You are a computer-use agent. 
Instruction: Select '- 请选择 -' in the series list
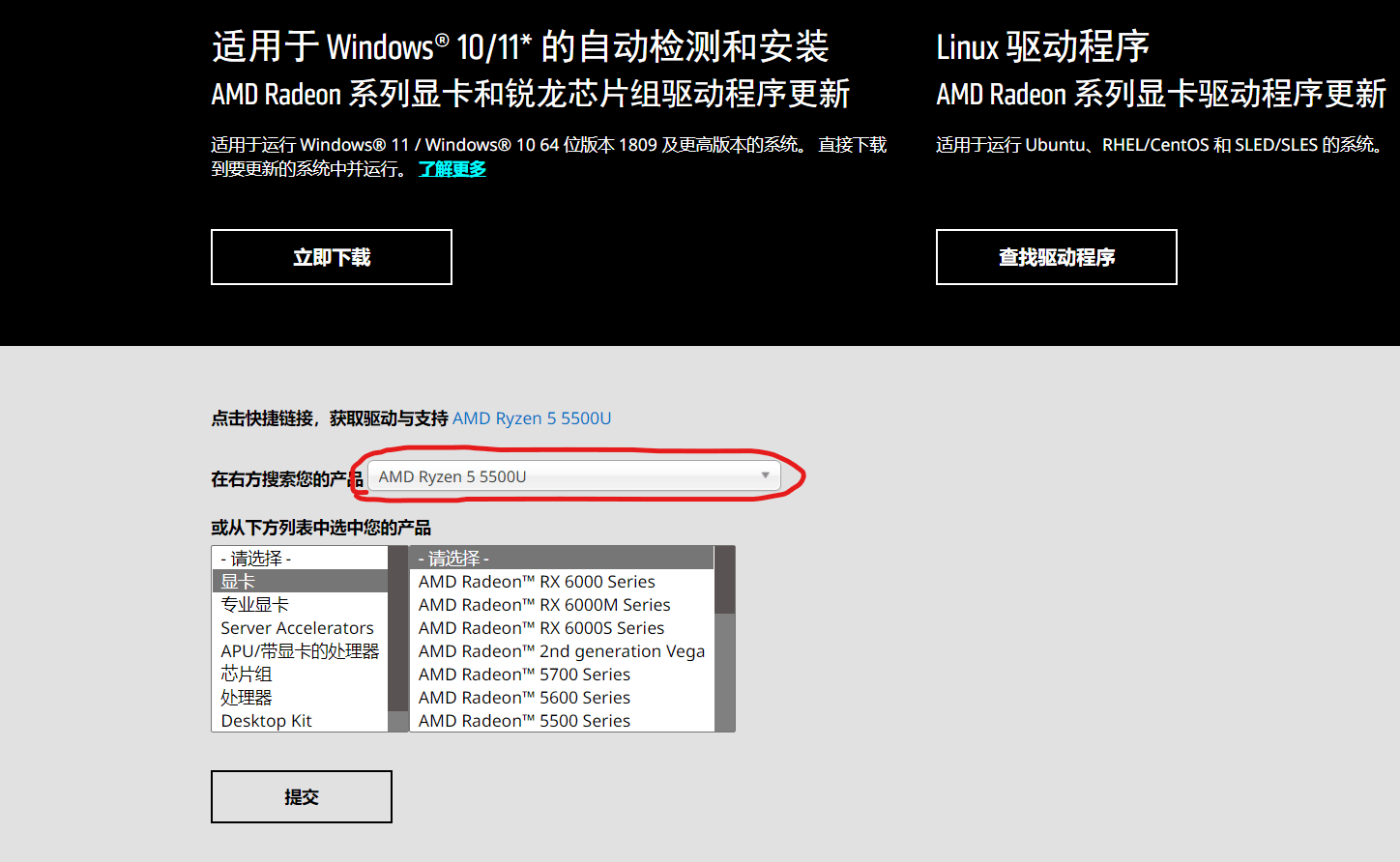click(562, 558)
